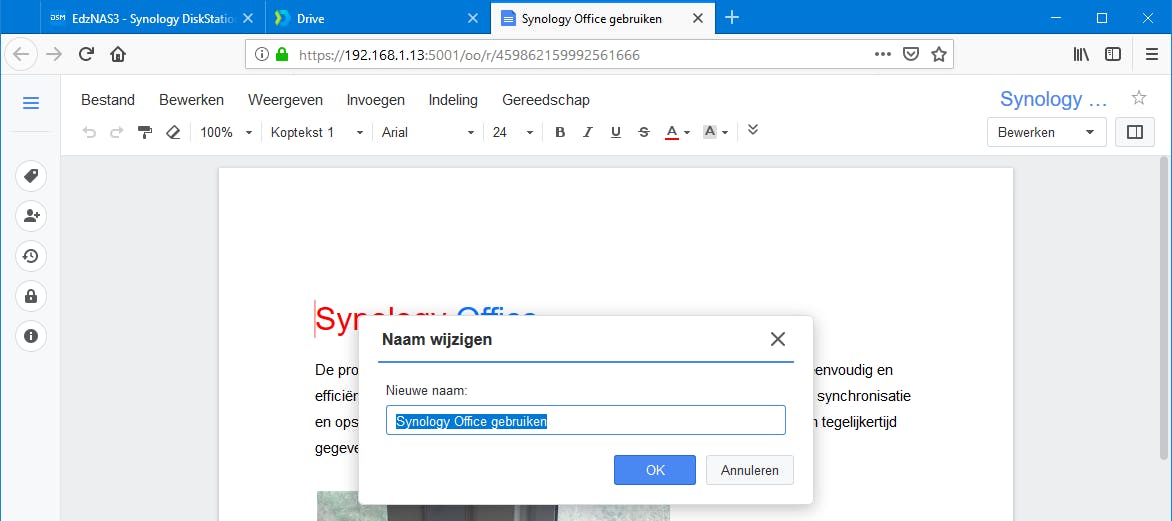Open the 100% zoom dropdown

(226, 132)
